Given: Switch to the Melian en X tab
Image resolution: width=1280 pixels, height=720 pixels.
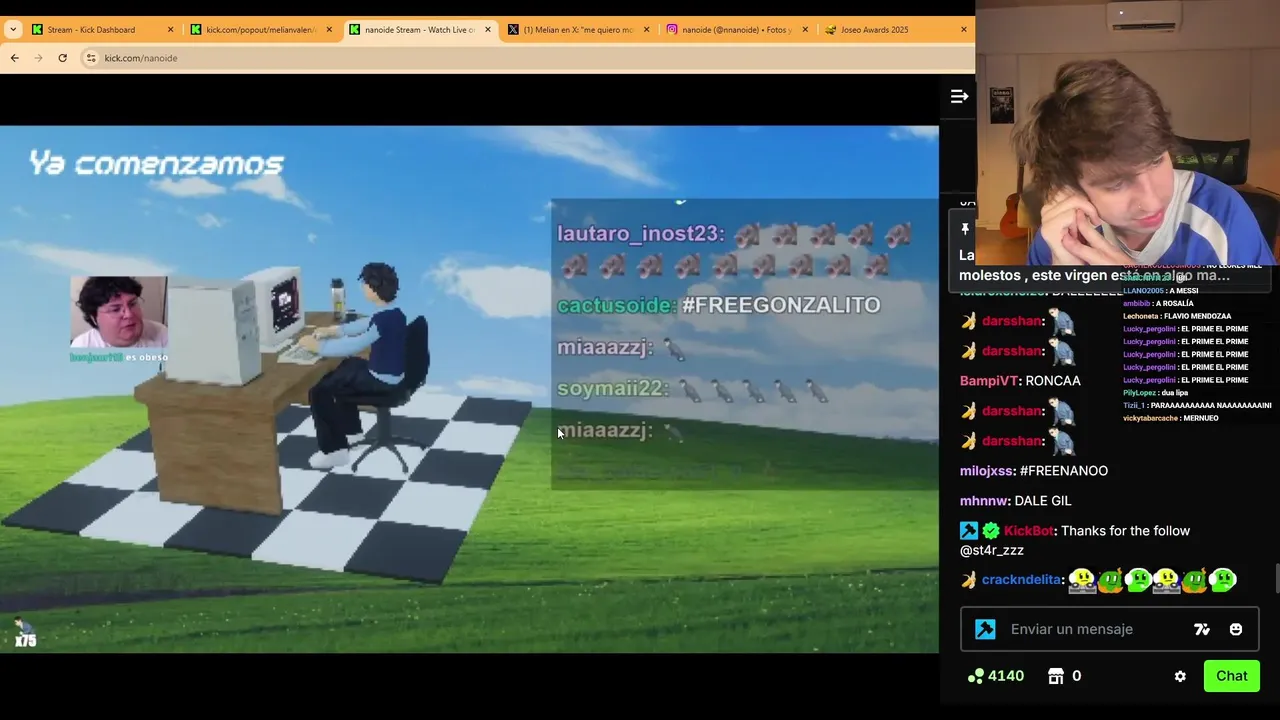Looking at the screenshot, I should tap(578, 29).
